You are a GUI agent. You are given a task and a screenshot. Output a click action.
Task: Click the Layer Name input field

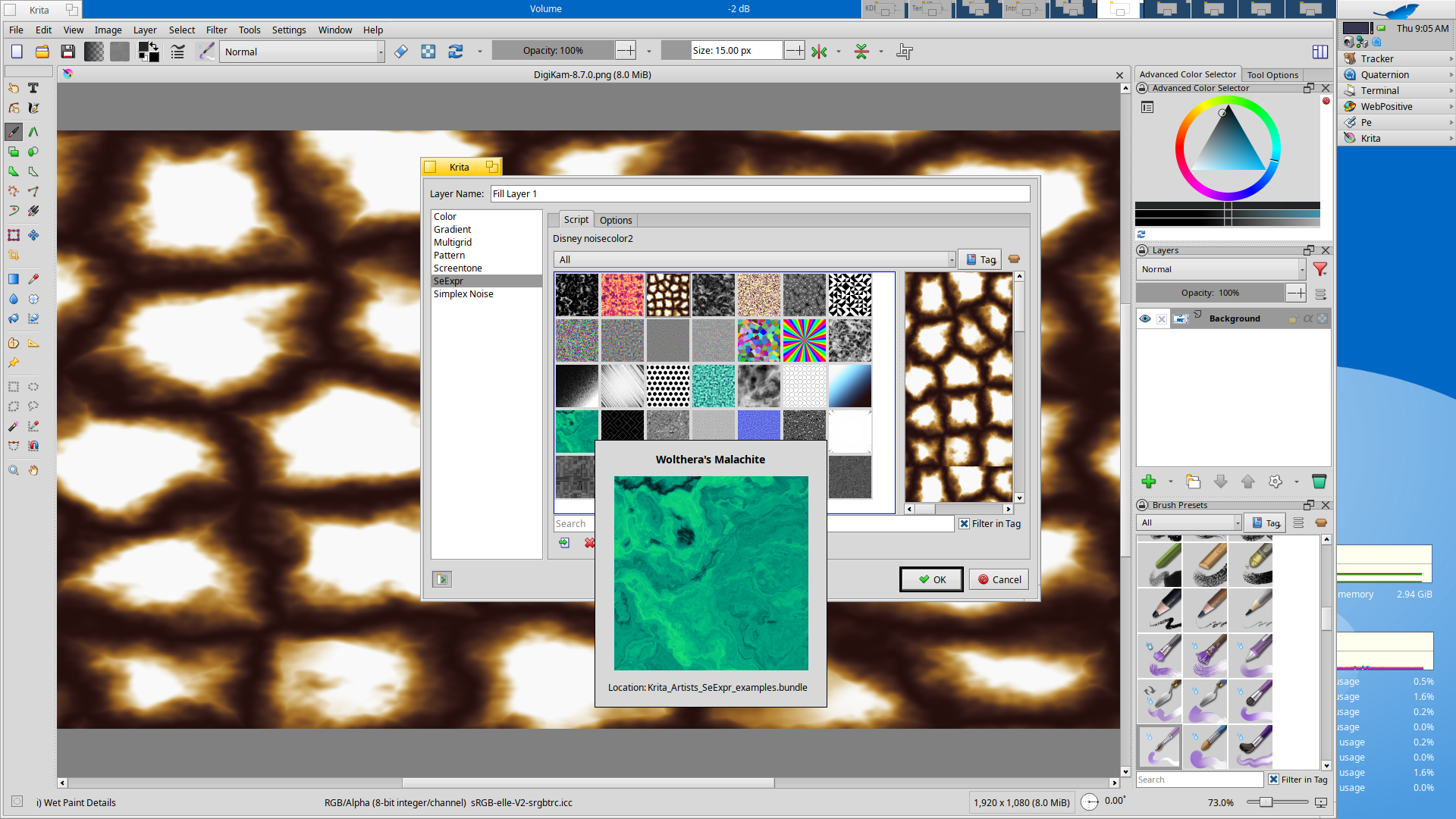(x=760, y=193)
